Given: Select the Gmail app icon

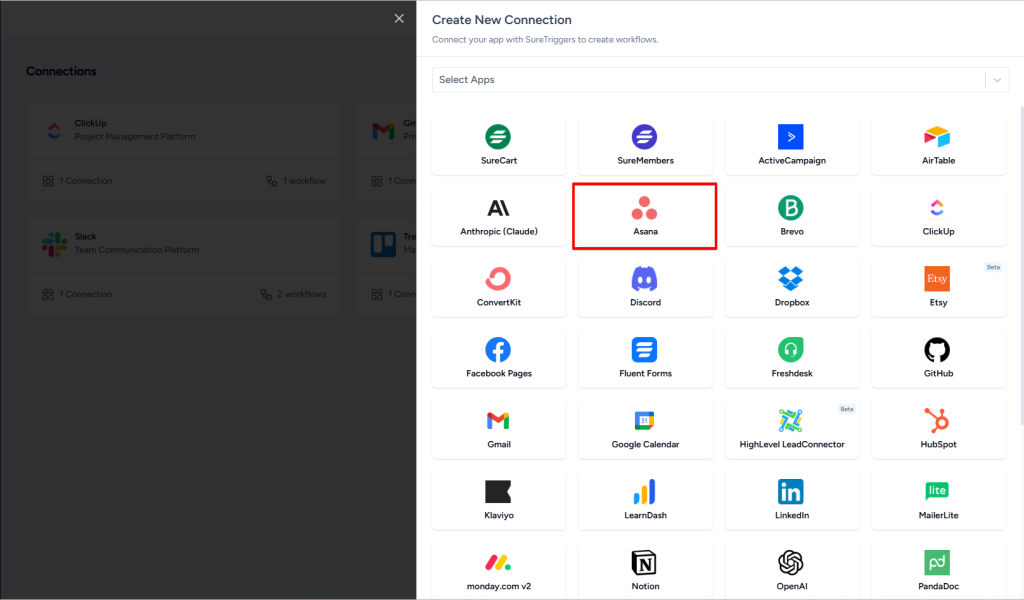Looking at the screenshot, I should [x=498, y=421].
